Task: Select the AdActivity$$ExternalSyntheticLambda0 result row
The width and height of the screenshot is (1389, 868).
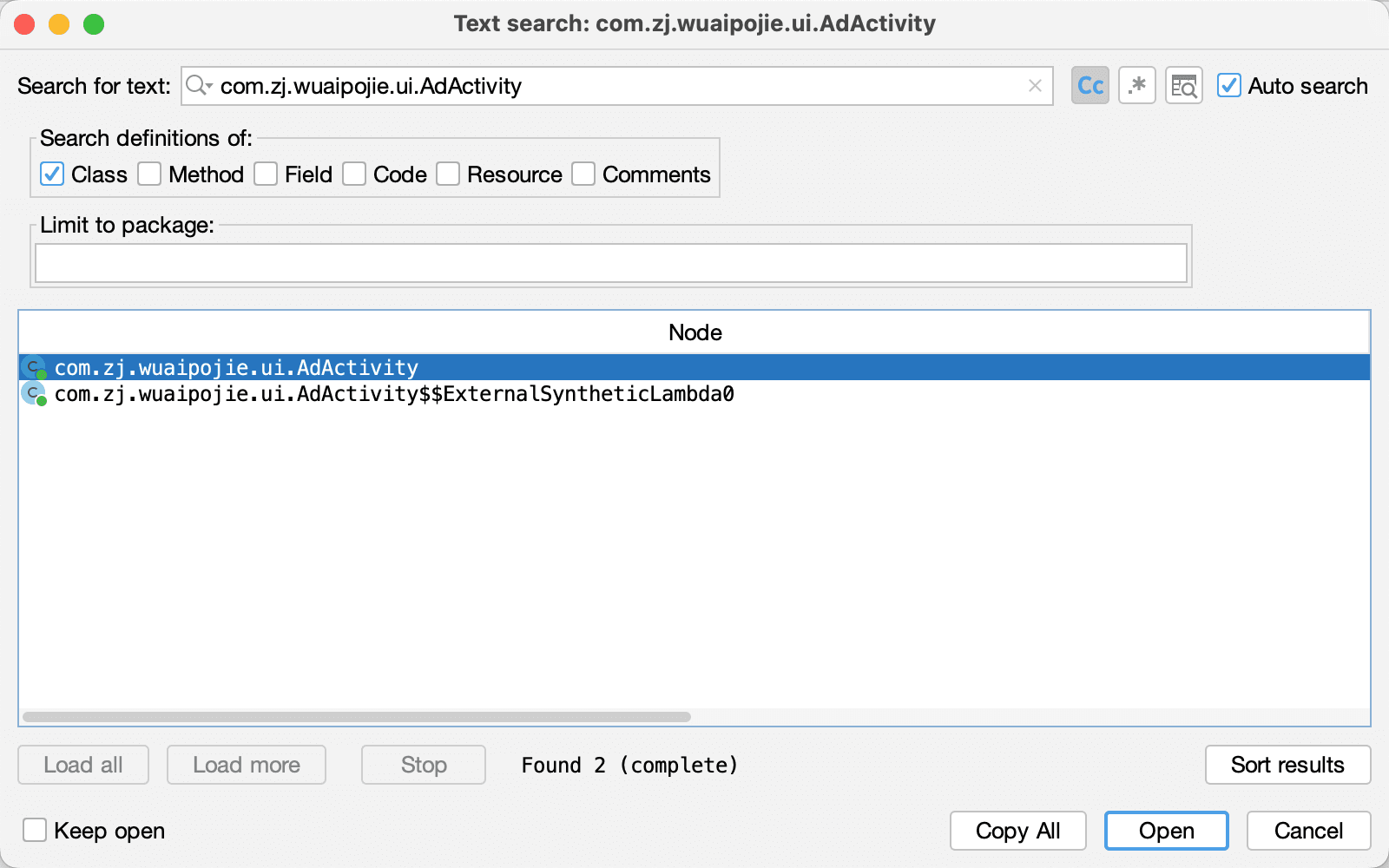Action: pos(694,394)
